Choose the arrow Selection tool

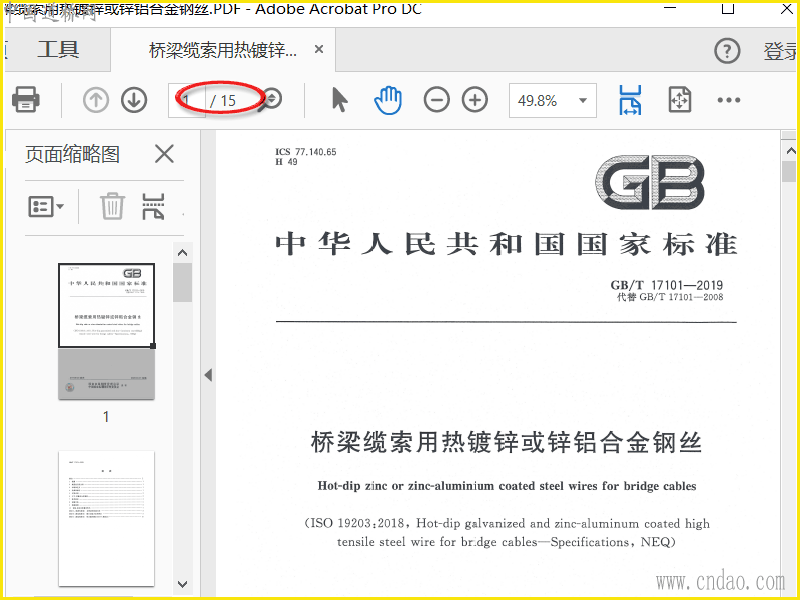(339, 99)
